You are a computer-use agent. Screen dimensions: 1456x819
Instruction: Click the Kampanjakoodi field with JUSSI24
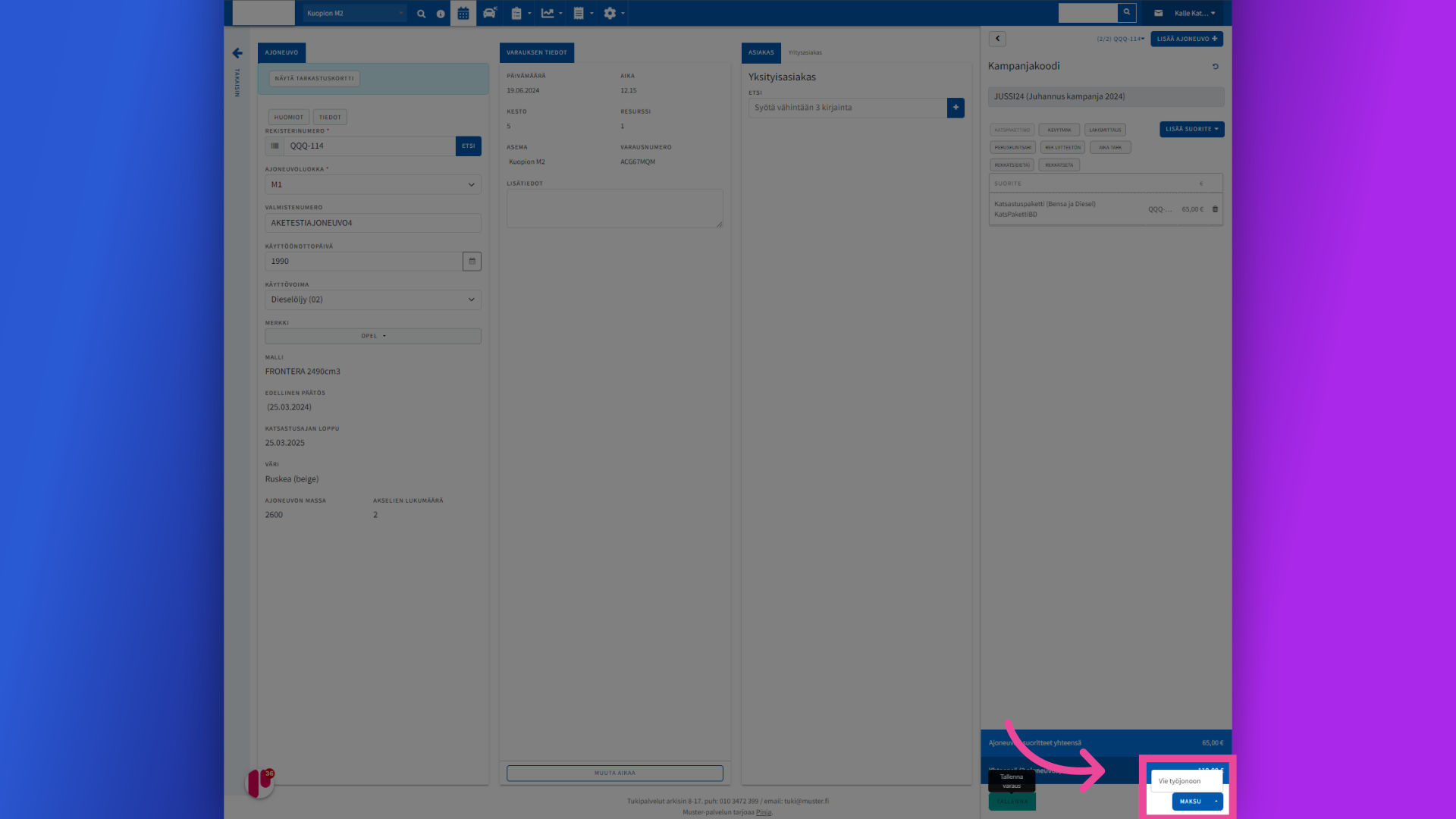[1106, 97]
